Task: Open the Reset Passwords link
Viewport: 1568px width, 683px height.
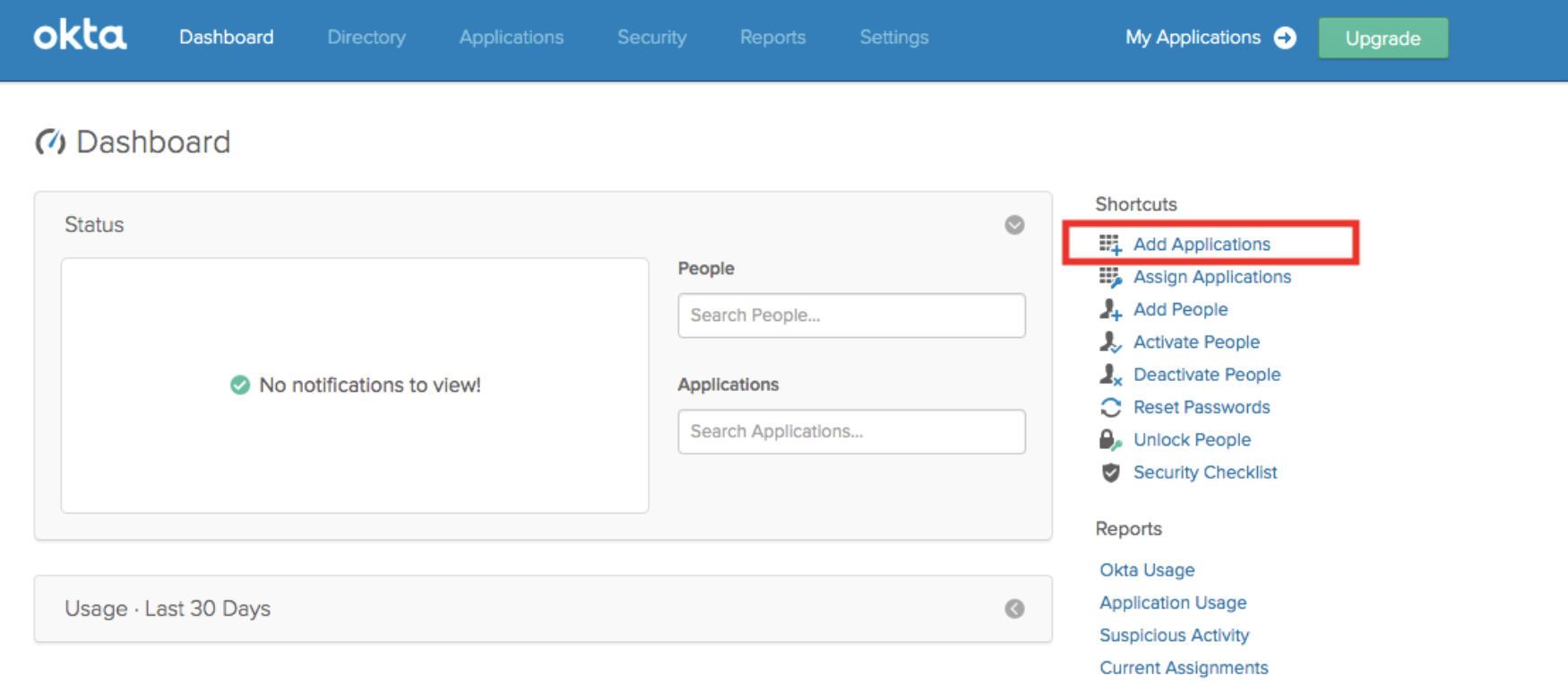Action: pos(1202,407)
